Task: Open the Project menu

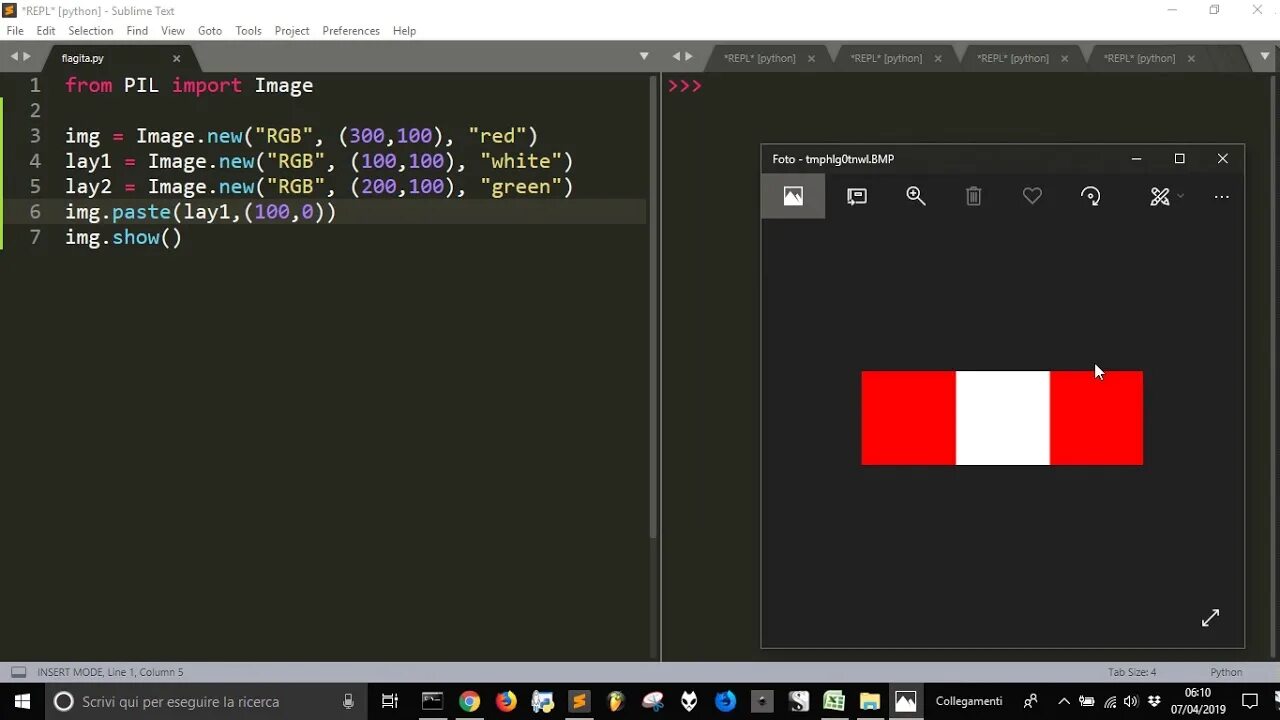Action: 292,31
